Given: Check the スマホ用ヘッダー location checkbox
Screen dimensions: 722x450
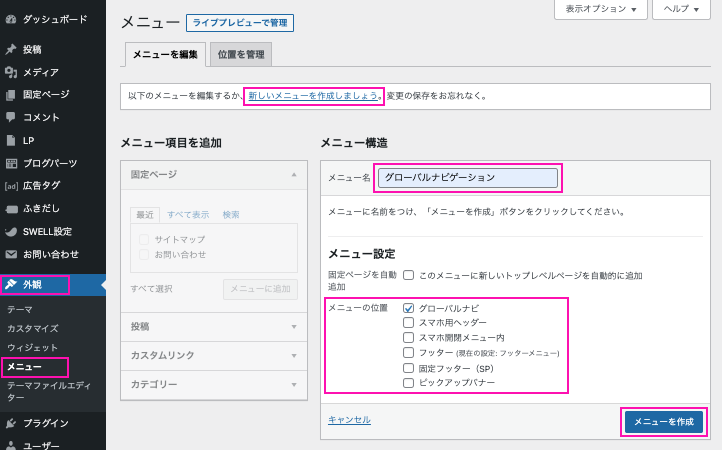Looking at the screenshot, I should [x=408, y=322].
